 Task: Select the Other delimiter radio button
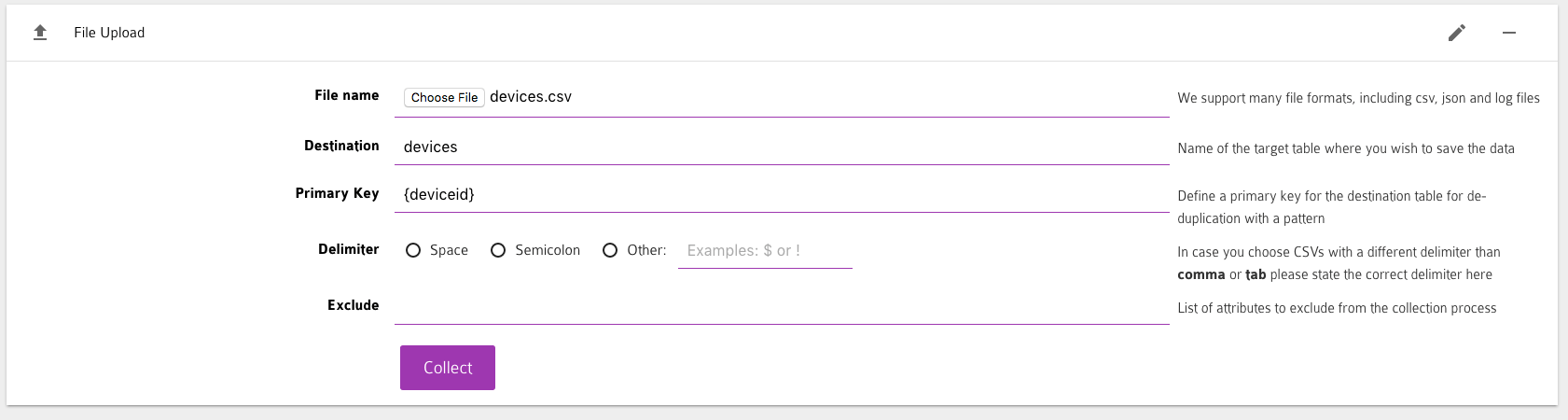pos(610,250)
